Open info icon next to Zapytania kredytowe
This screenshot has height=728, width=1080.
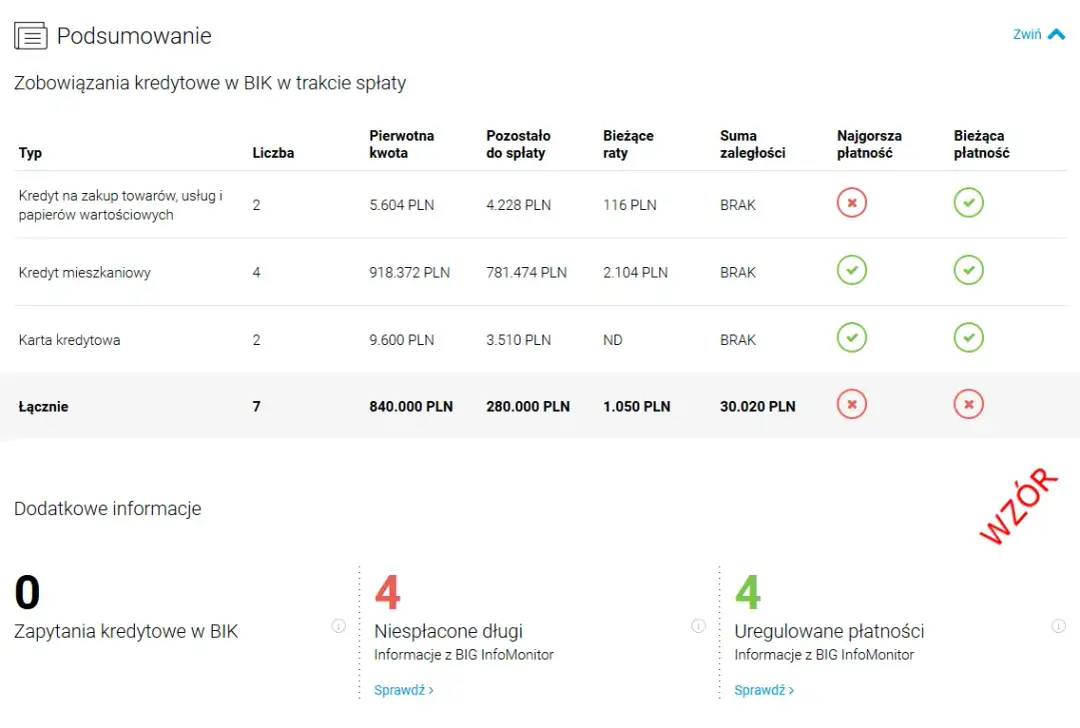pyautogui.click(x=338, y=626)
